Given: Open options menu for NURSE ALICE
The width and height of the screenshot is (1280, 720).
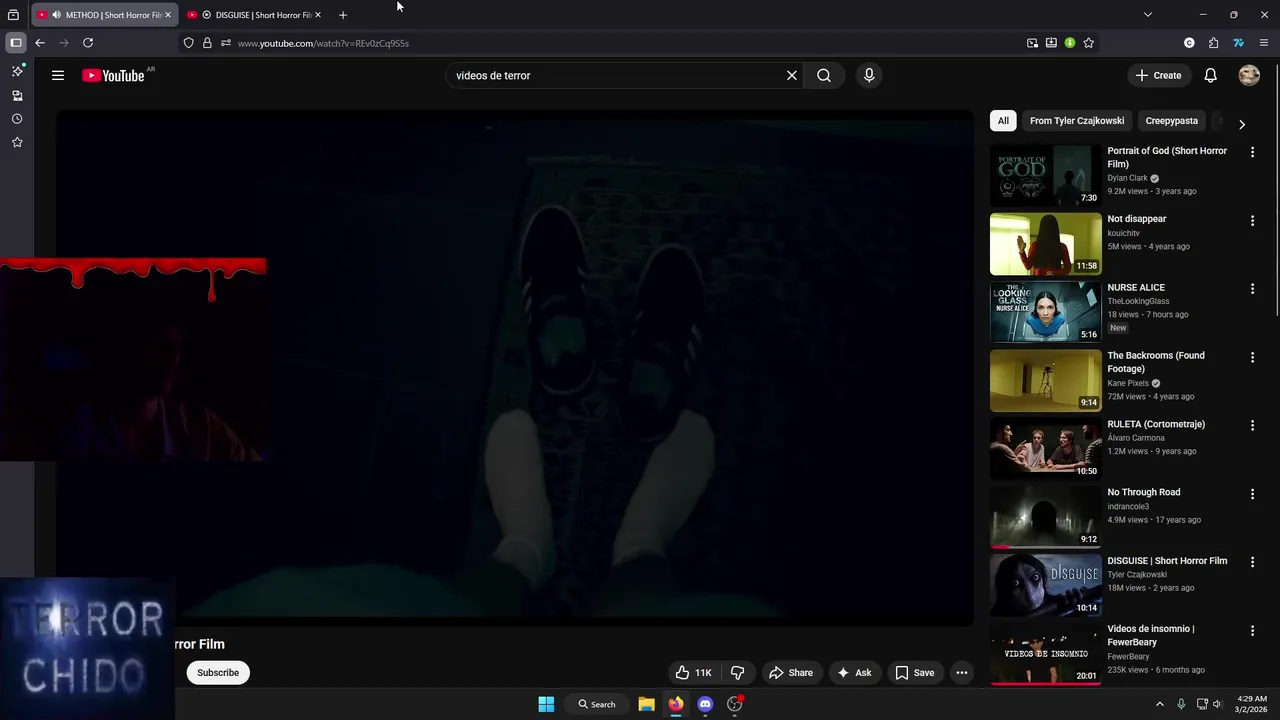Looking at the screenshot, I should 1252,289.
